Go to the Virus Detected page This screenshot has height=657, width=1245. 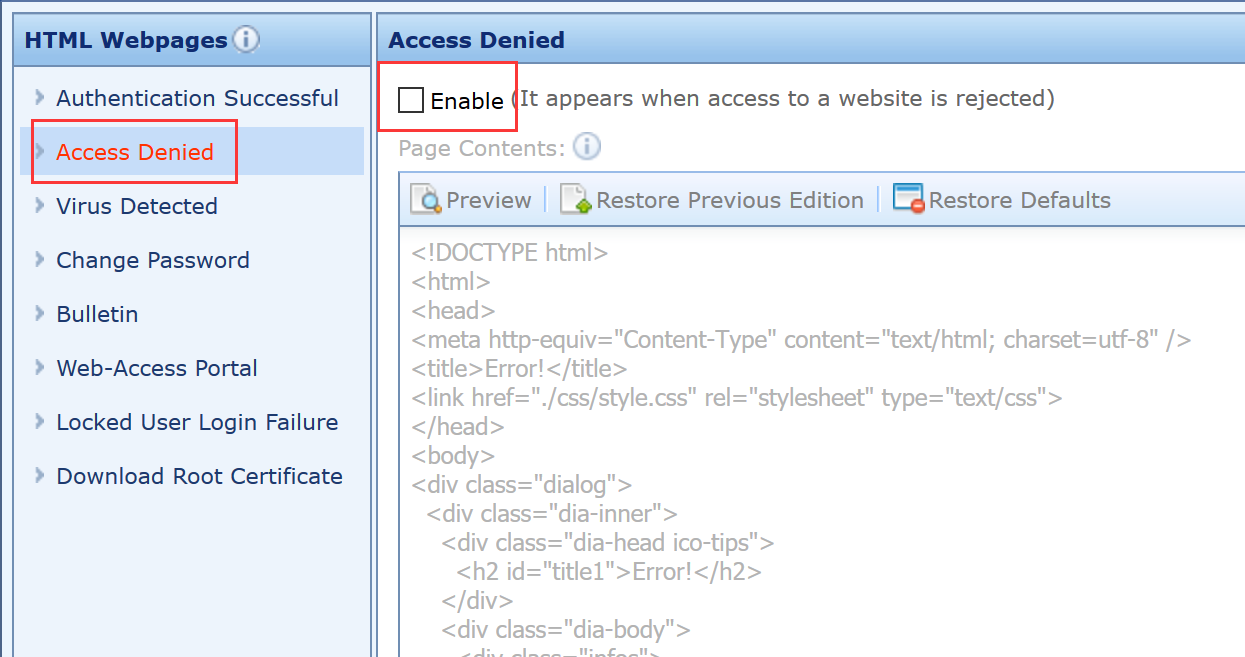[x=137, y=206]
